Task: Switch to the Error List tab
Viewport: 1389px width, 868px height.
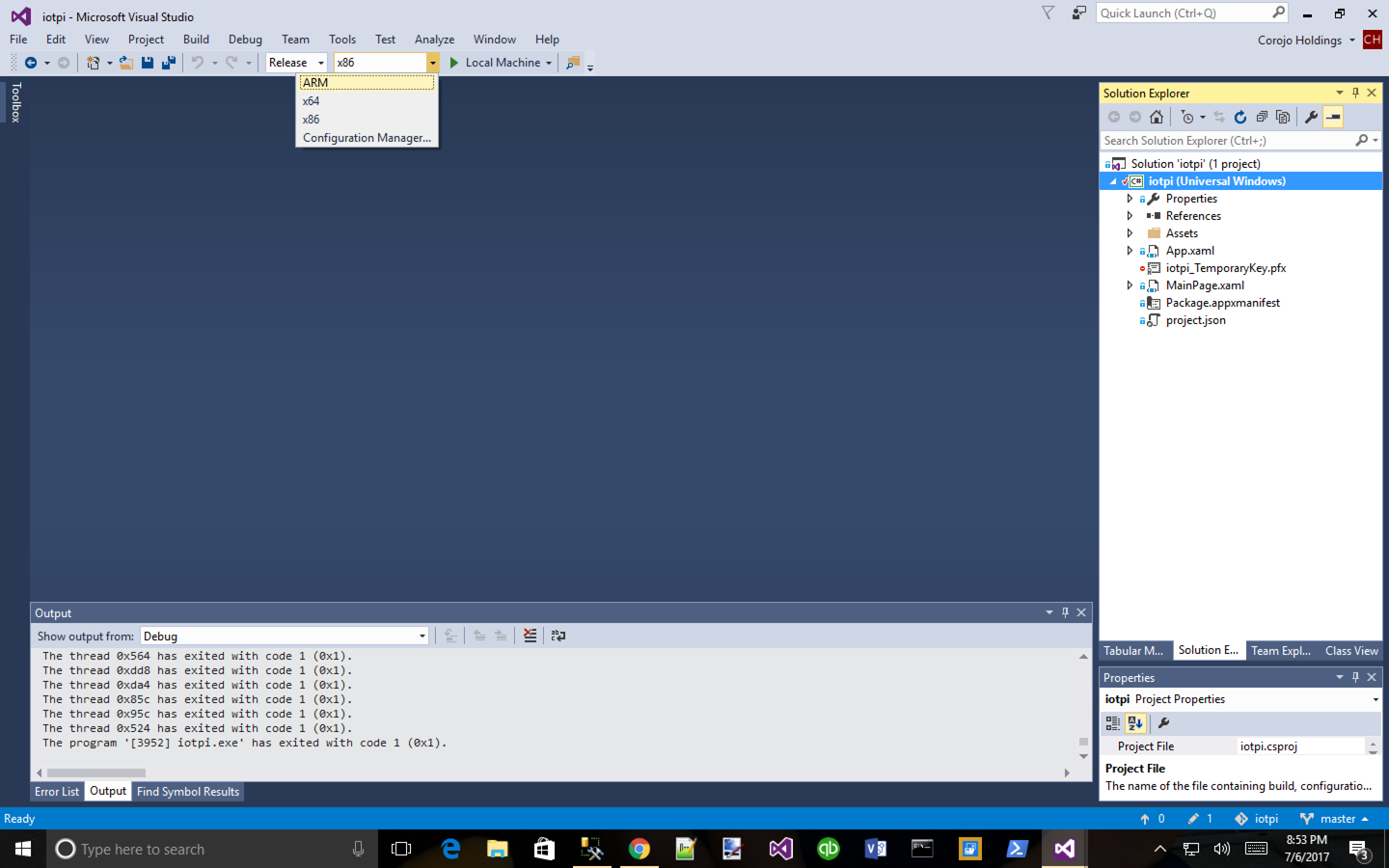Action: coord(57,792)
